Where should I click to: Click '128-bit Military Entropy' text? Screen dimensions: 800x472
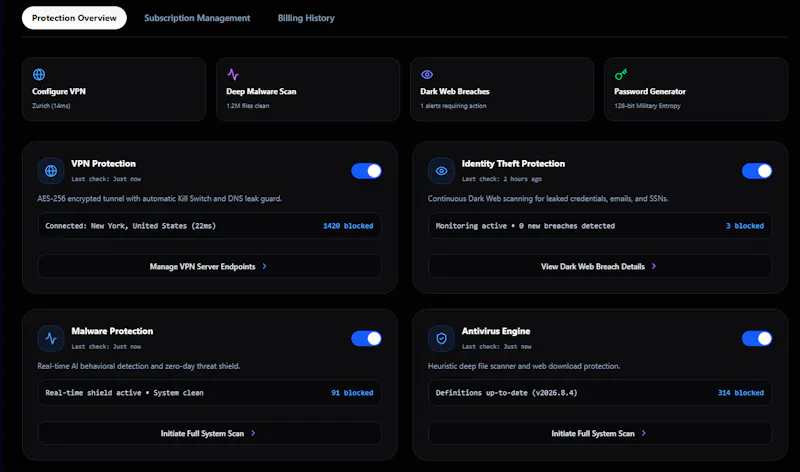[x=647, y=106]
